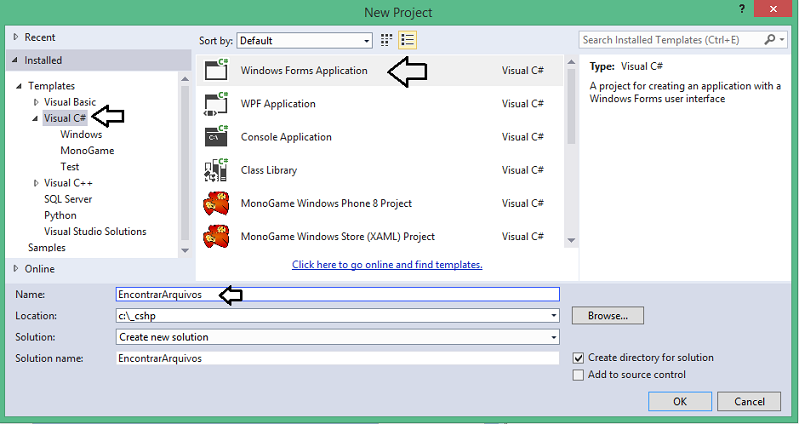Select Visual C# in the tree
The height and width of the screenshot is (424, 799).
tap(65, 118)
